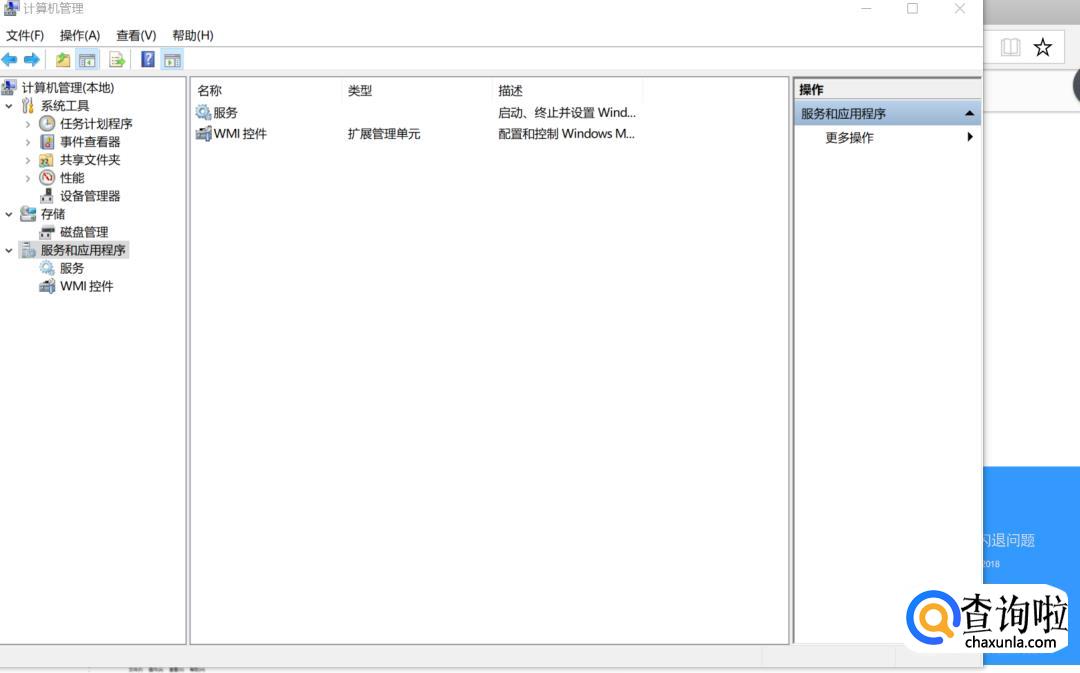Click the 操作 pane title
This screenshot has width=1080, height=673.
coord(811,90)
